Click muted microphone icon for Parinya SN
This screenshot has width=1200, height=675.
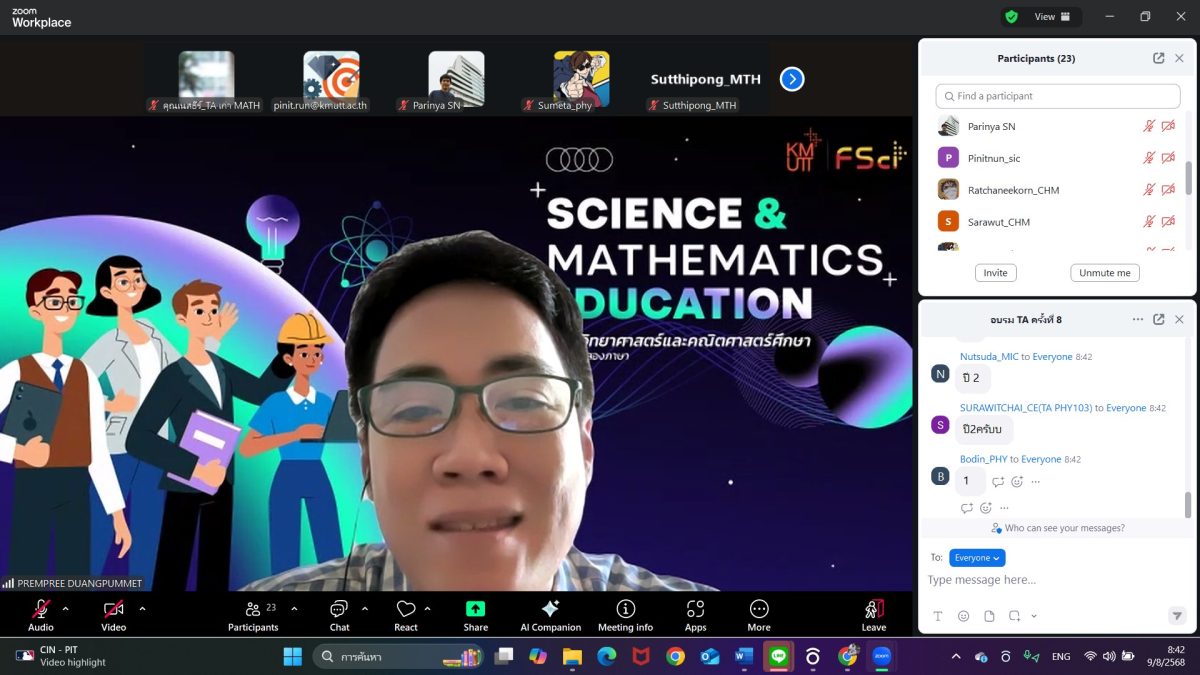pyautogui.click(x=1149, y=127)
